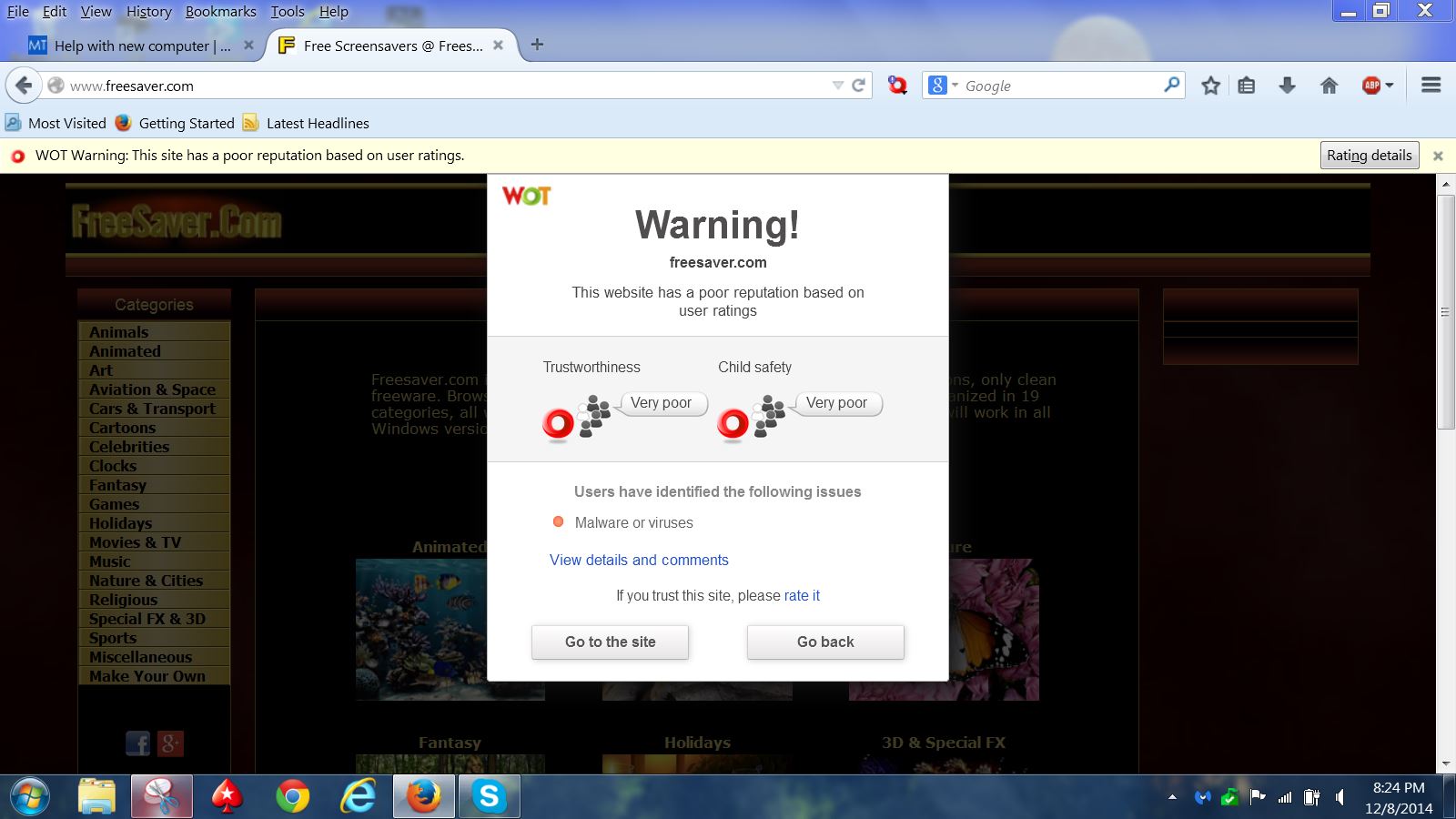Open the Special FX & 3D category

click(147, 619)
